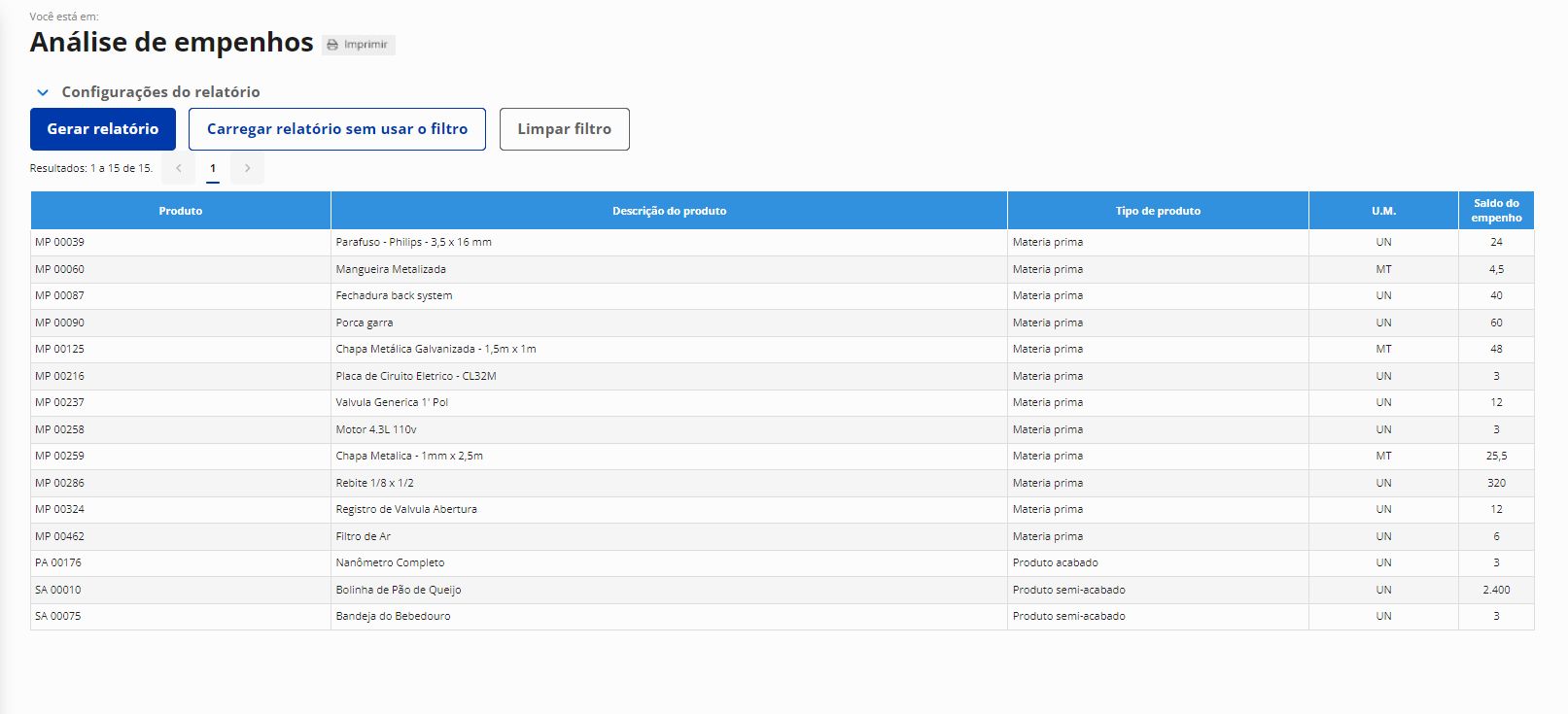Click the Imprimir printer button

(358, 45)
